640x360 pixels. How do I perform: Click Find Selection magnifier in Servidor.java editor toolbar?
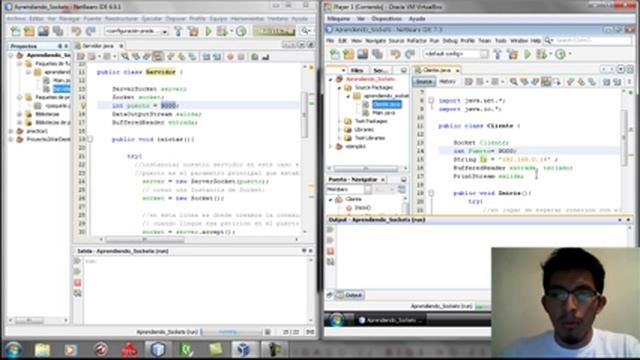[125, 57]
